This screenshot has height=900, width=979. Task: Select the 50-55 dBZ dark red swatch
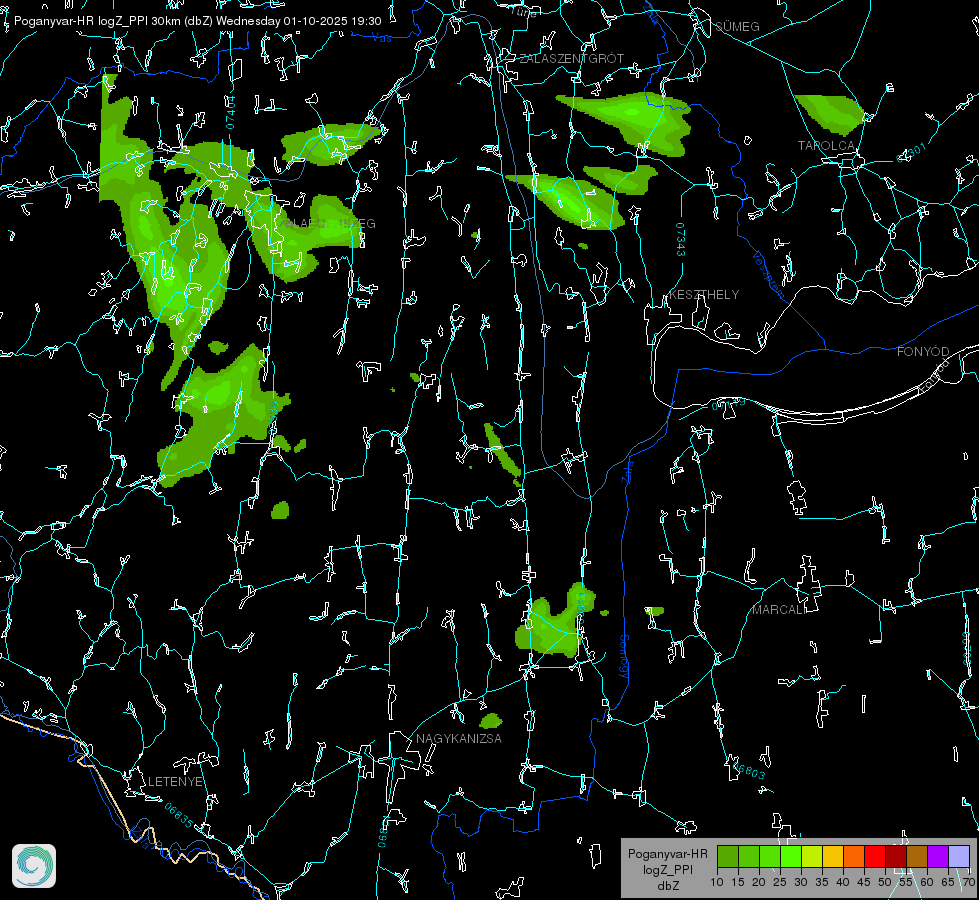[896, 856]
